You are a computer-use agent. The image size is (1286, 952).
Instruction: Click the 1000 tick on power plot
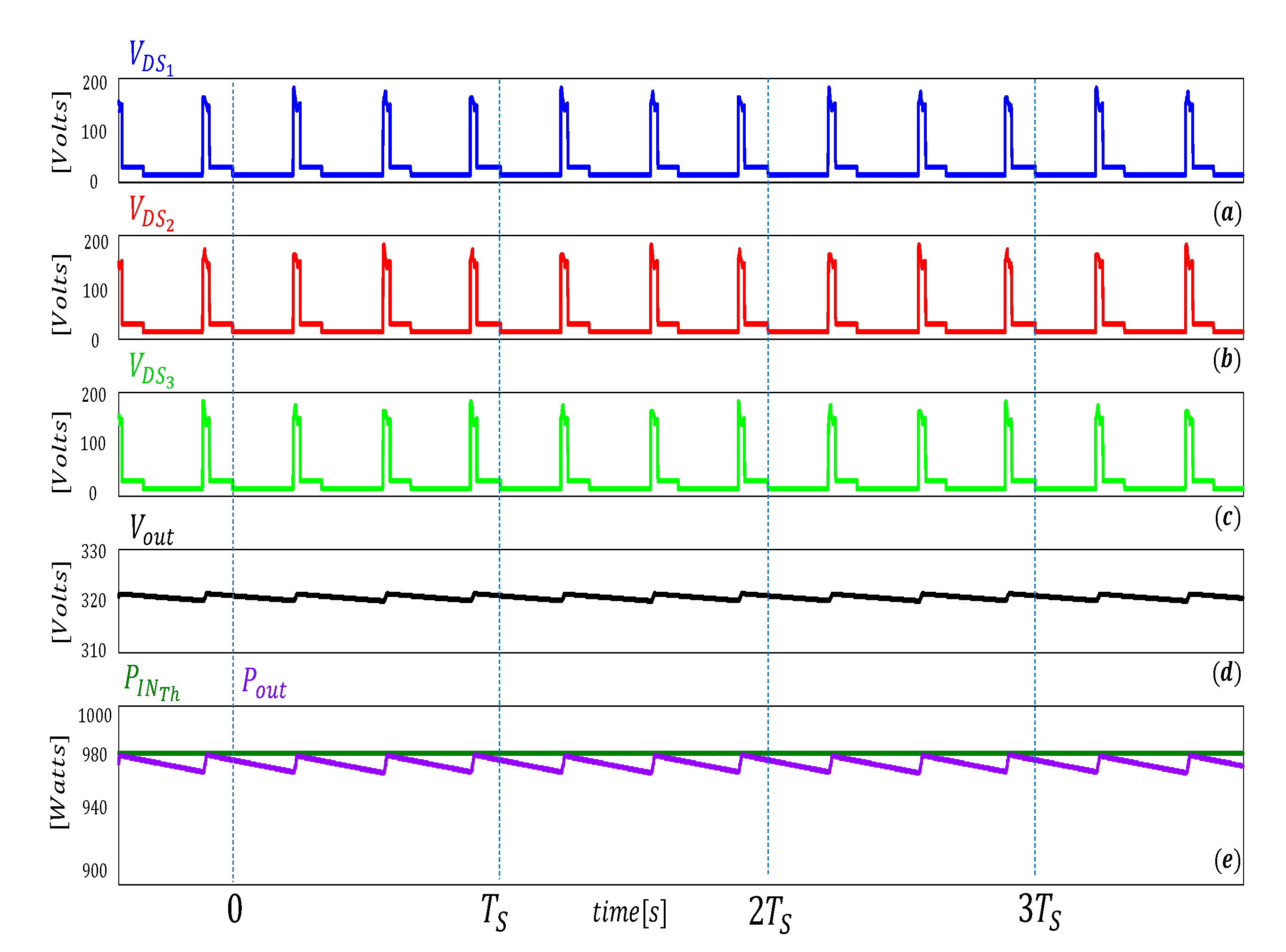[x=94, y=716]
